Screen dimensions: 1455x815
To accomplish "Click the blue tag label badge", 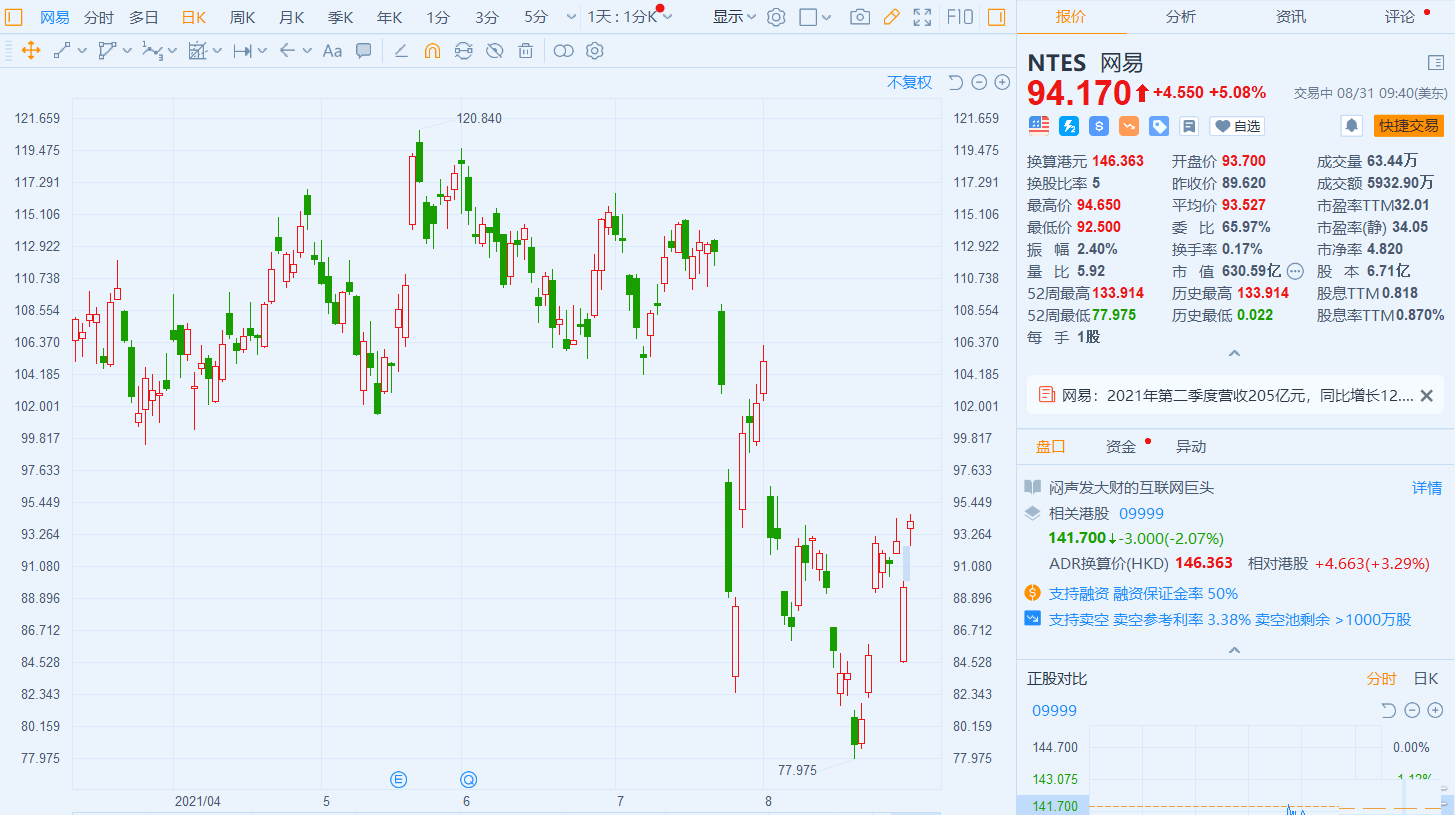I will pyautogui.click(x=1159, y=126).
